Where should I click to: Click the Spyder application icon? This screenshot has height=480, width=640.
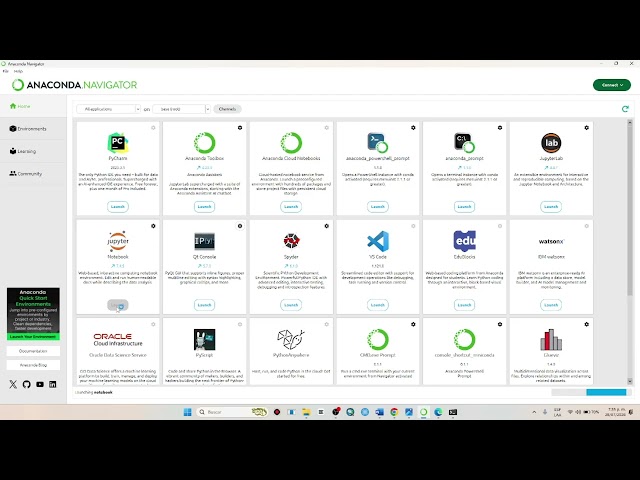click(x=291, y=241)
